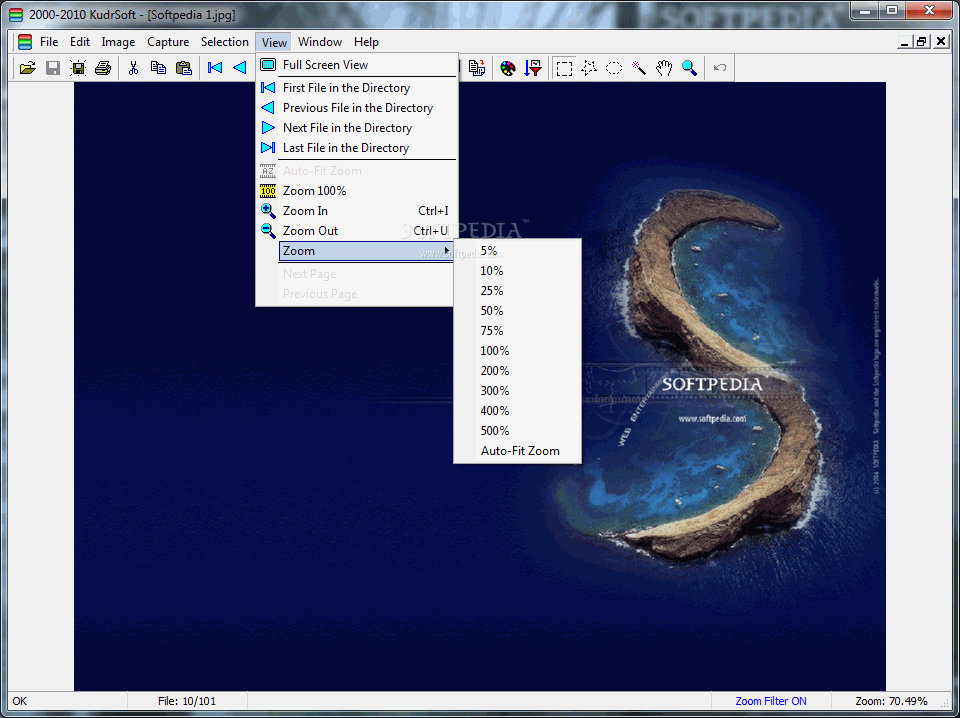Click the color palette icon in toolbar
Screen dimensions: 960x718
[508, 68]
